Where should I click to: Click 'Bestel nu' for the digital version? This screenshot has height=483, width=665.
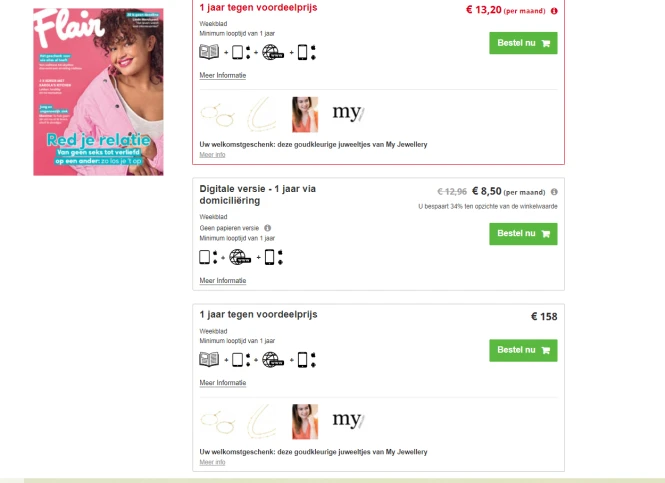coord(523,234)
